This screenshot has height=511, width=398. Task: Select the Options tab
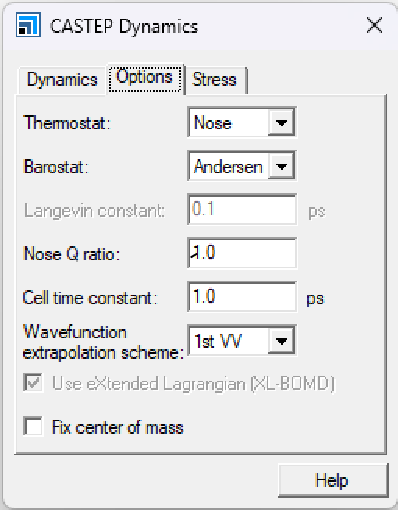145,79
